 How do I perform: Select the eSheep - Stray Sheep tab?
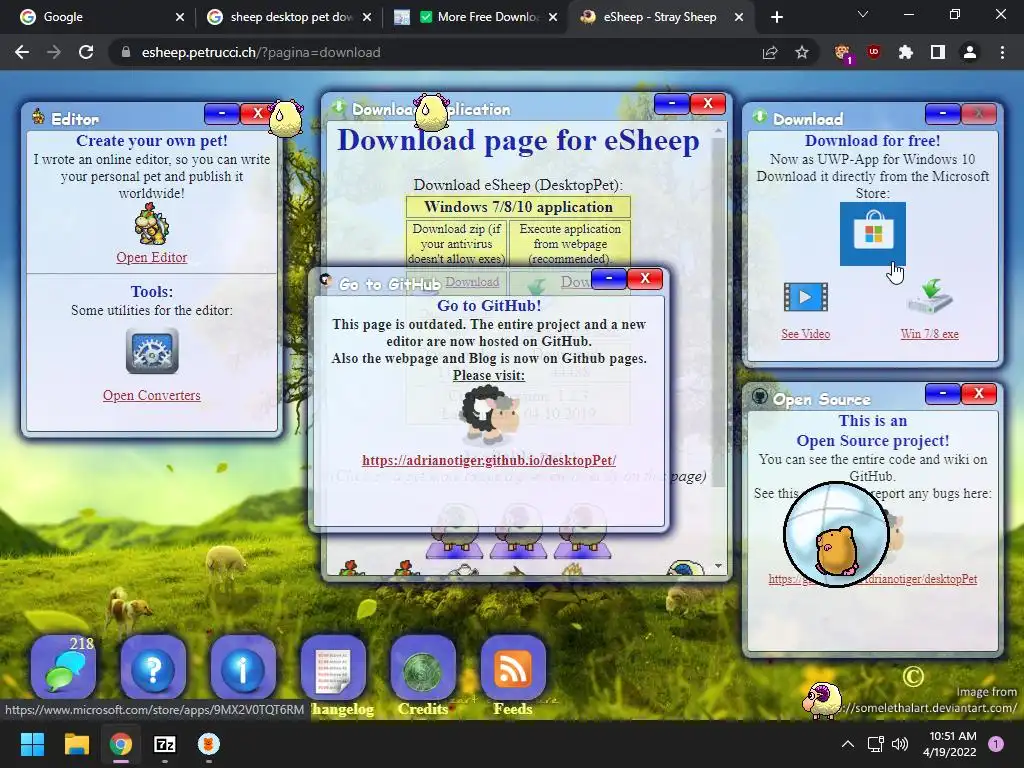pyautogui.click(x=662, y=17)
